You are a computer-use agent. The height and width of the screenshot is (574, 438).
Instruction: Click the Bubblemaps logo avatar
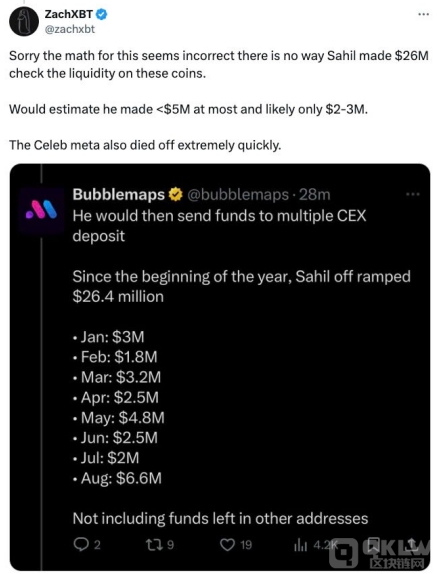click(41, 210)
